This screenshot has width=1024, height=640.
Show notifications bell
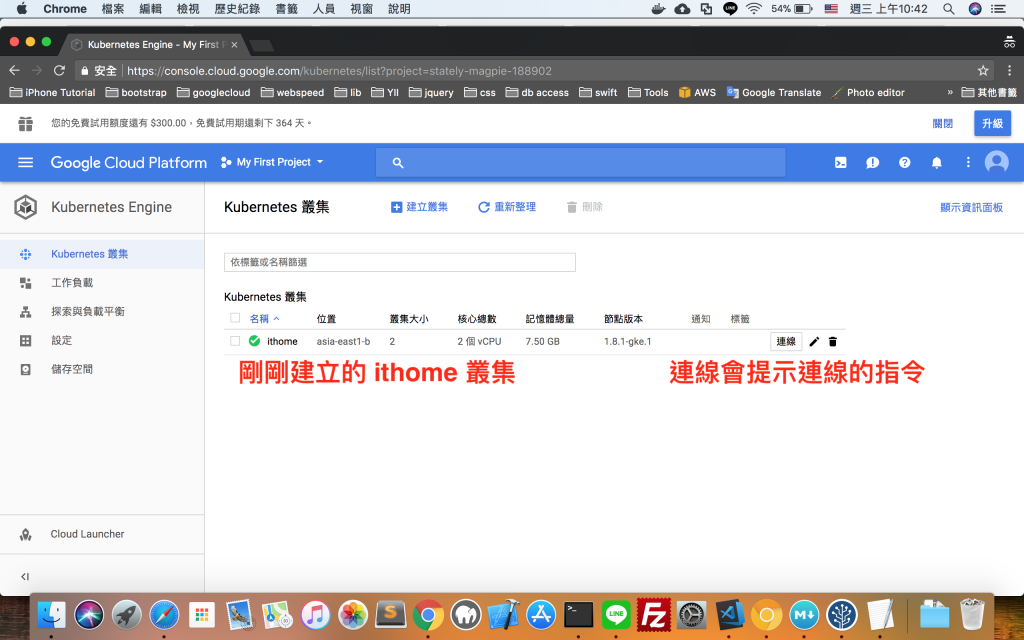click(936, 163)
